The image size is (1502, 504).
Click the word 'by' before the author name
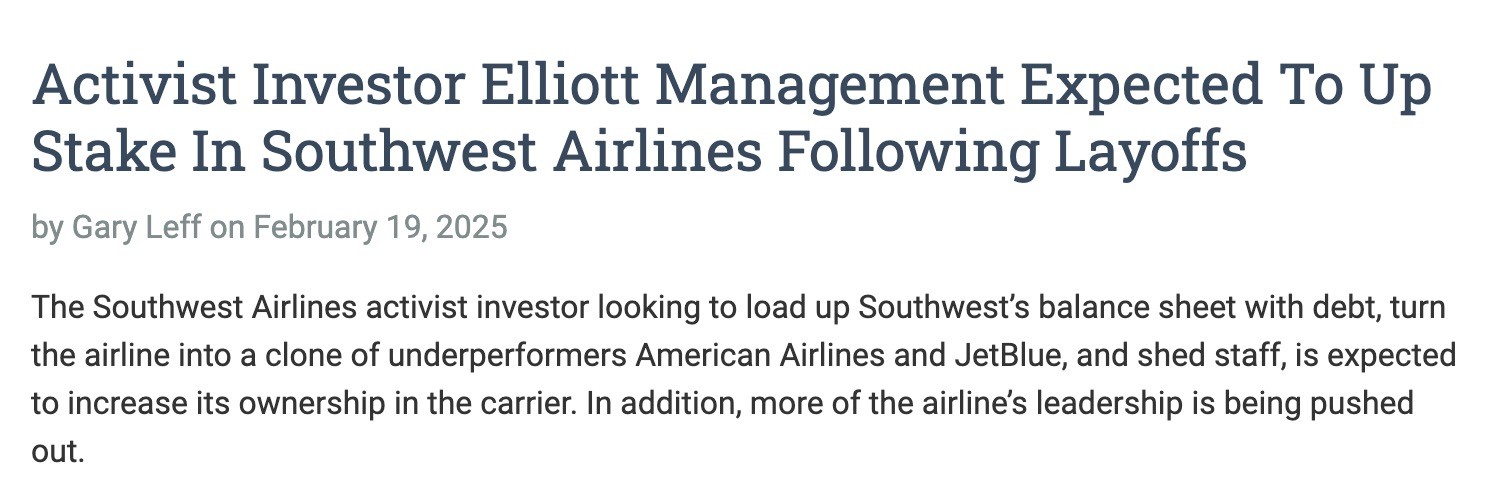click(x=46, y=229)
